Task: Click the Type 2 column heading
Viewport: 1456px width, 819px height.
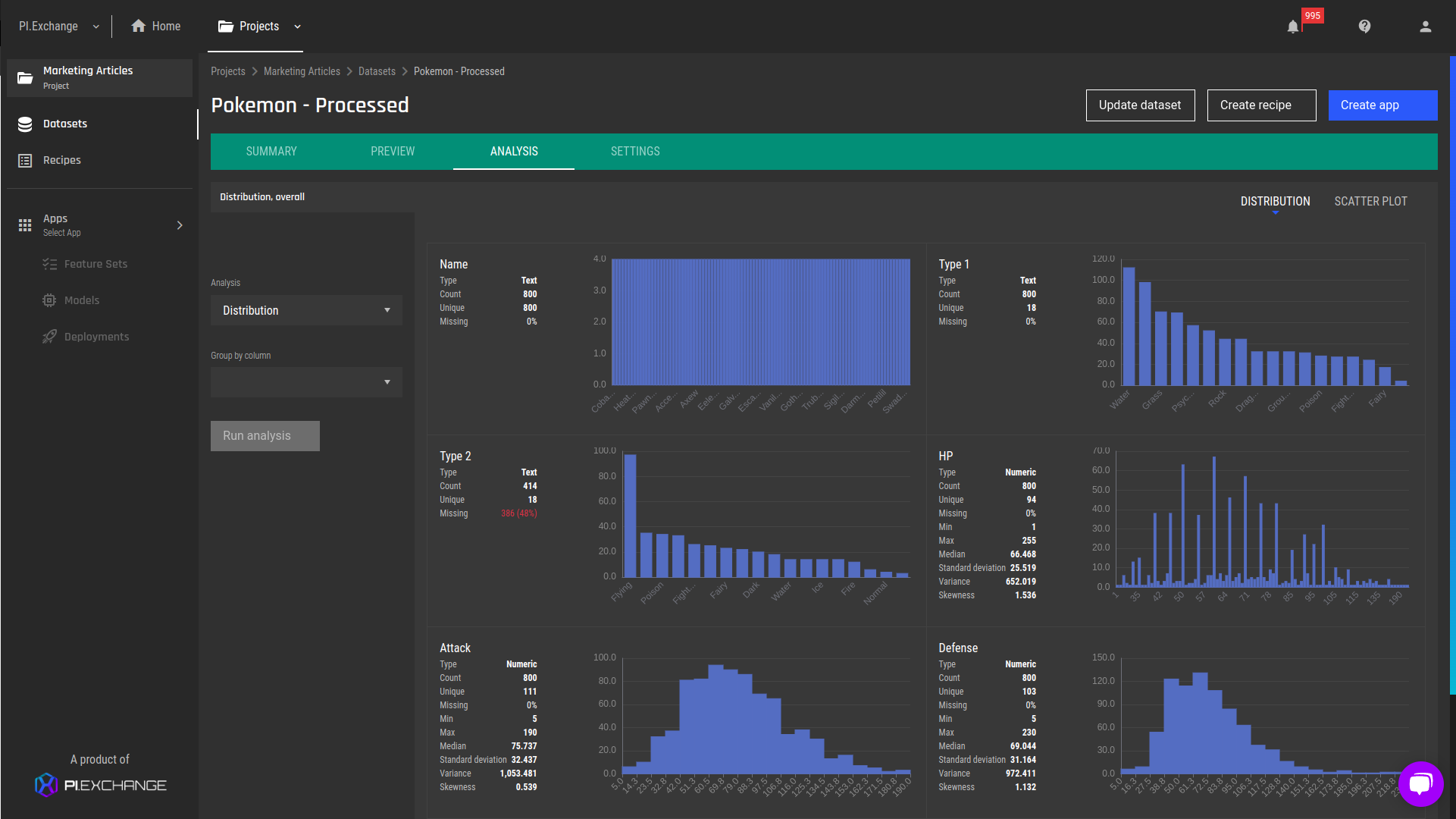Action: (x=455, y=456)
